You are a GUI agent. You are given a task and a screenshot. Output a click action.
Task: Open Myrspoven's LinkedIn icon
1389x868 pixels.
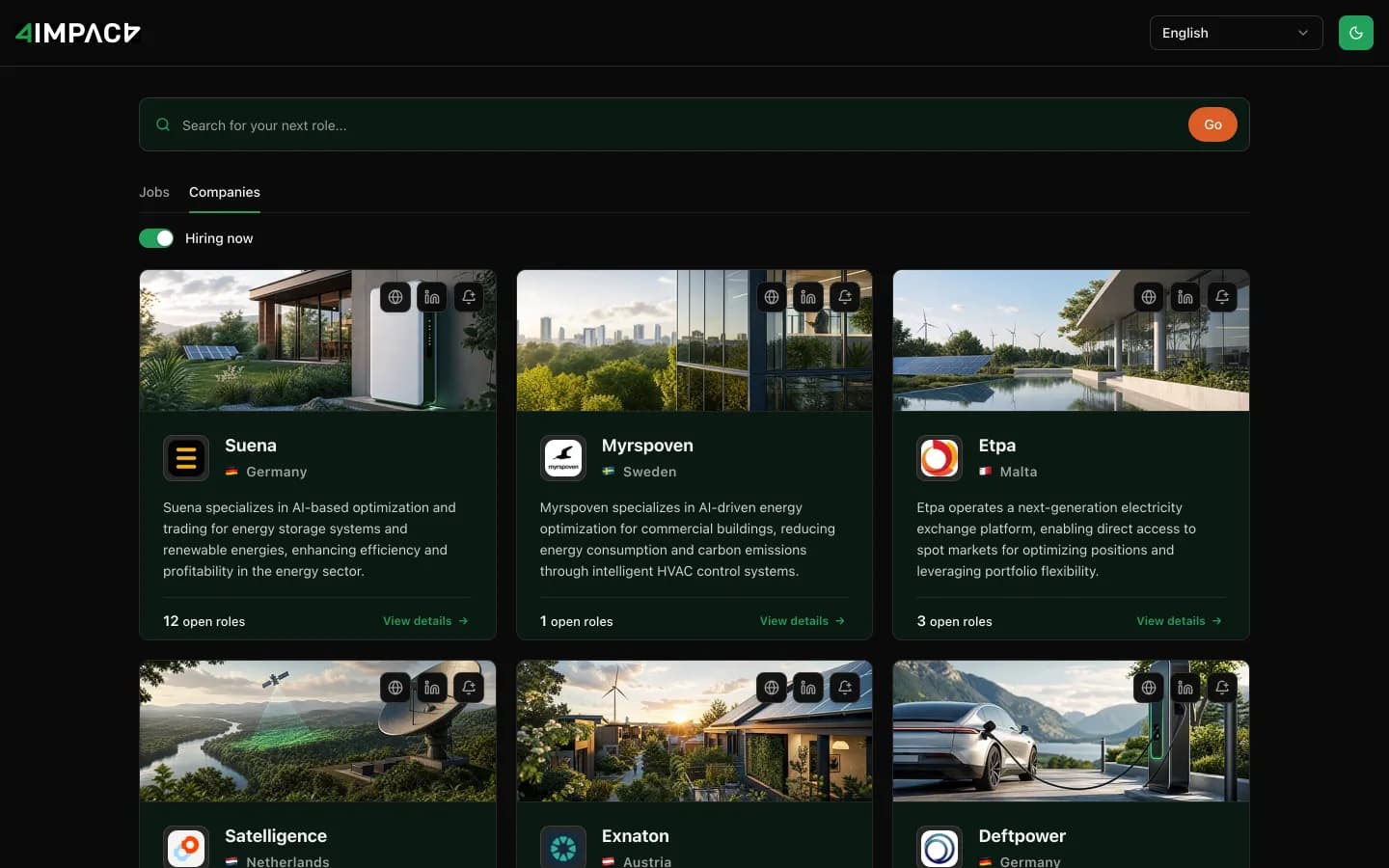[x=808, y=297]
